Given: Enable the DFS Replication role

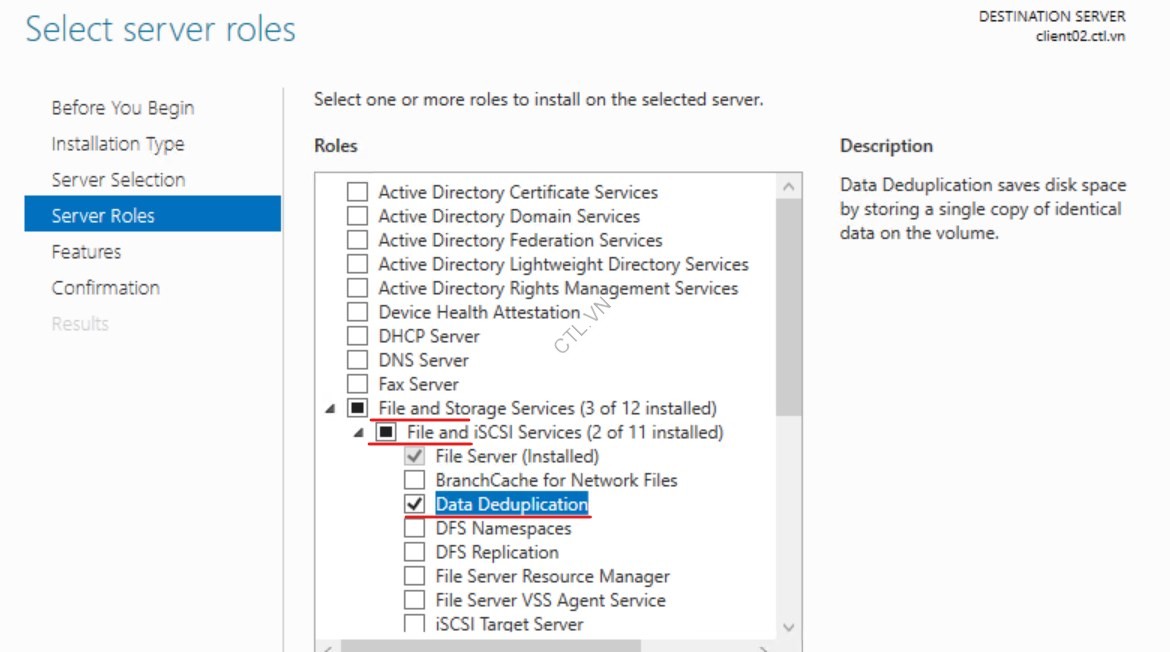Looking at the screenshot, I should 414,552.
